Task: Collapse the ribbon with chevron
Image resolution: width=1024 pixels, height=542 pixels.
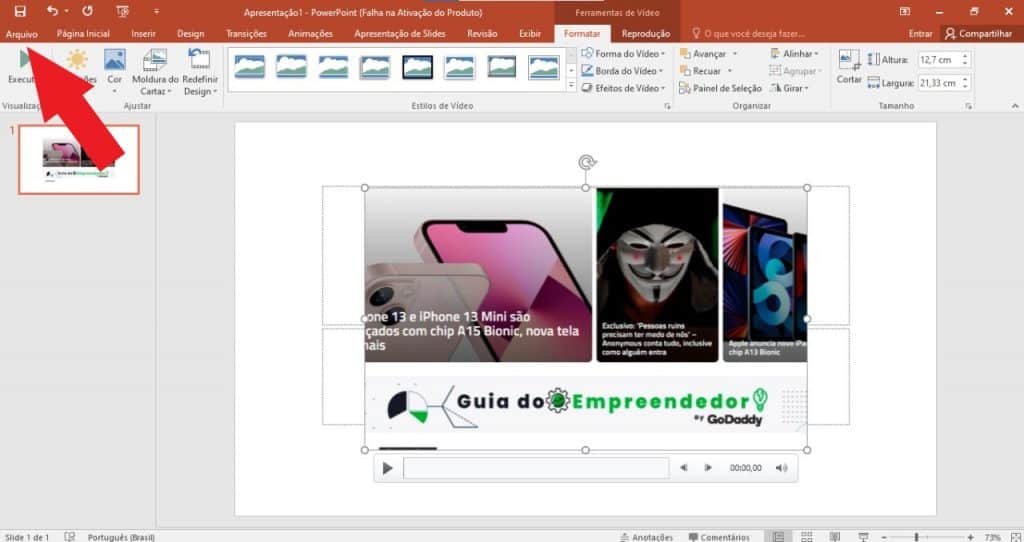Action: click(1014, 106)
